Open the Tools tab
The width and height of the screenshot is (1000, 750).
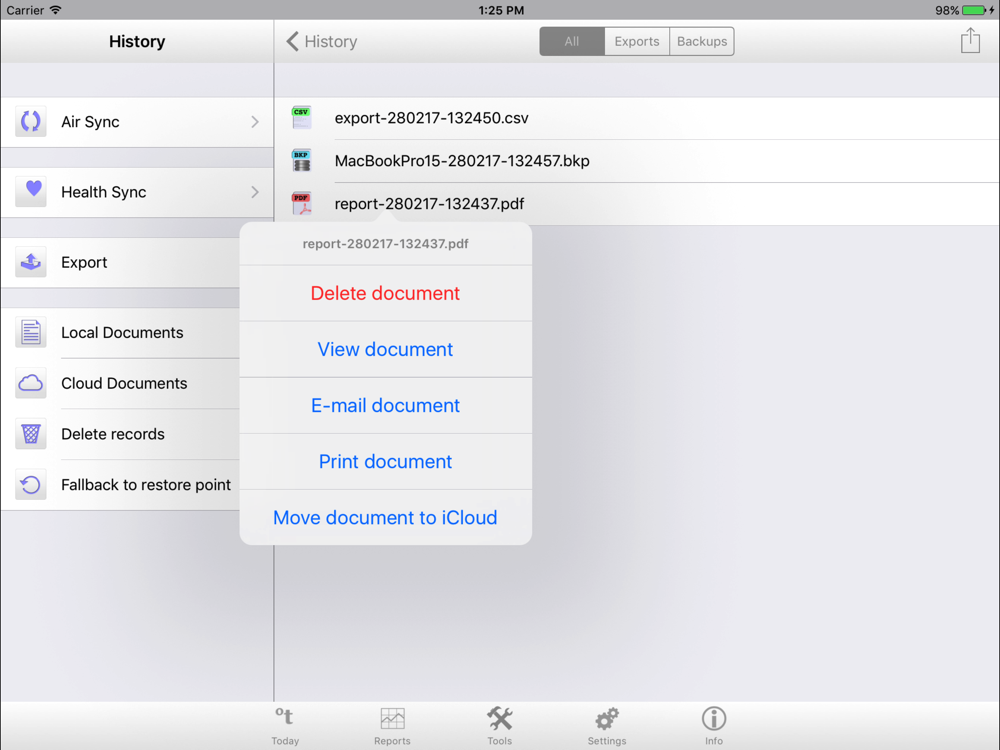click(x=499, y=726)
